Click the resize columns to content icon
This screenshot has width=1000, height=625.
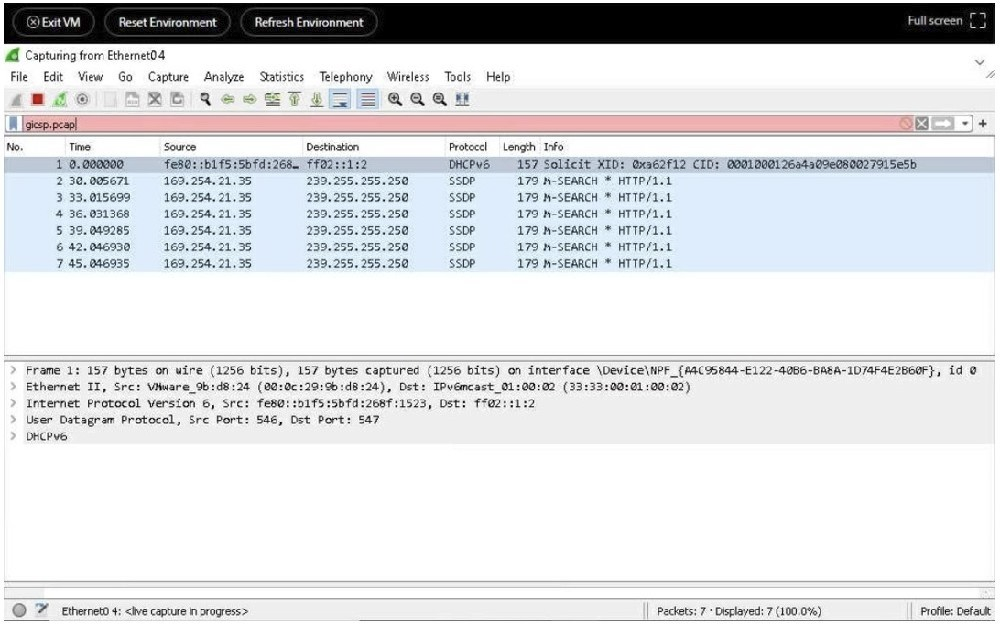(462, 99)
